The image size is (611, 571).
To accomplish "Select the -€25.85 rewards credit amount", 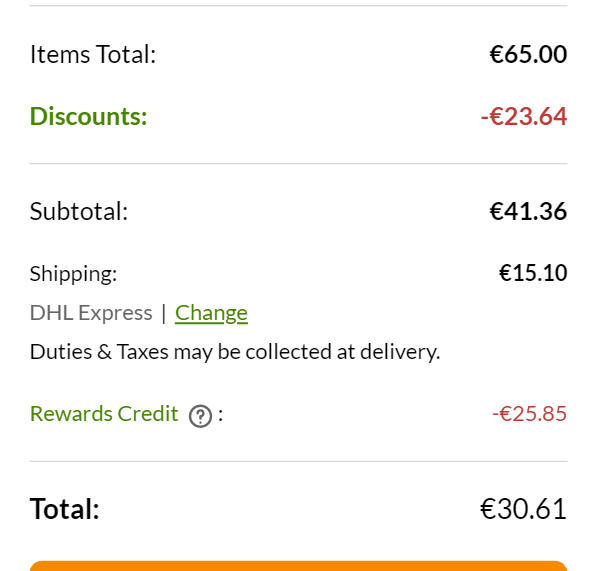I will click(530, 414).
